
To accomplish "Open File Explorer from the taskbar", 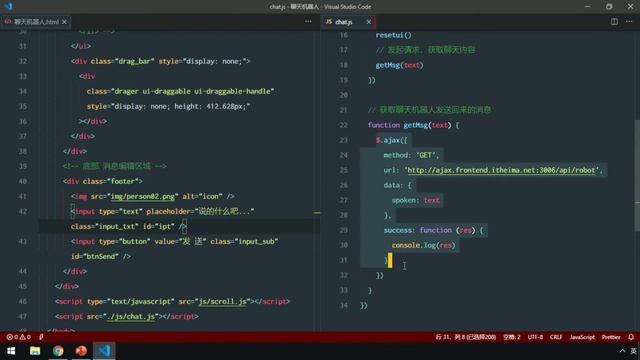I will (x=35, y=351).
